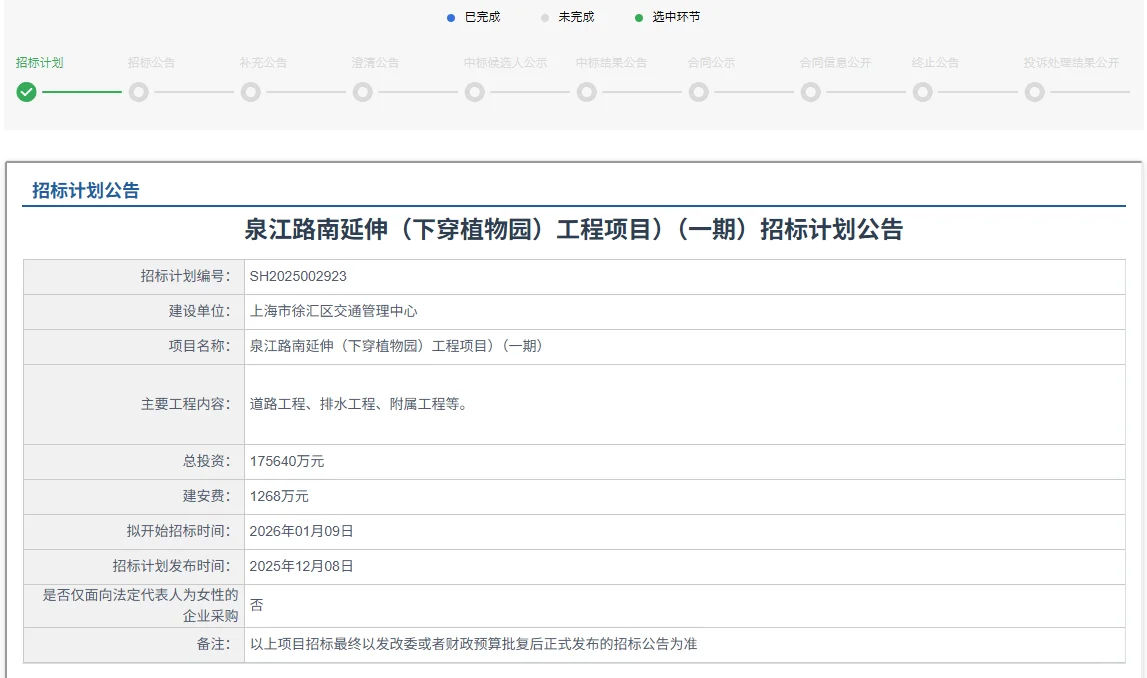
Task: Click the step circle under 投诉处理结果公开
Action: 1034,92
